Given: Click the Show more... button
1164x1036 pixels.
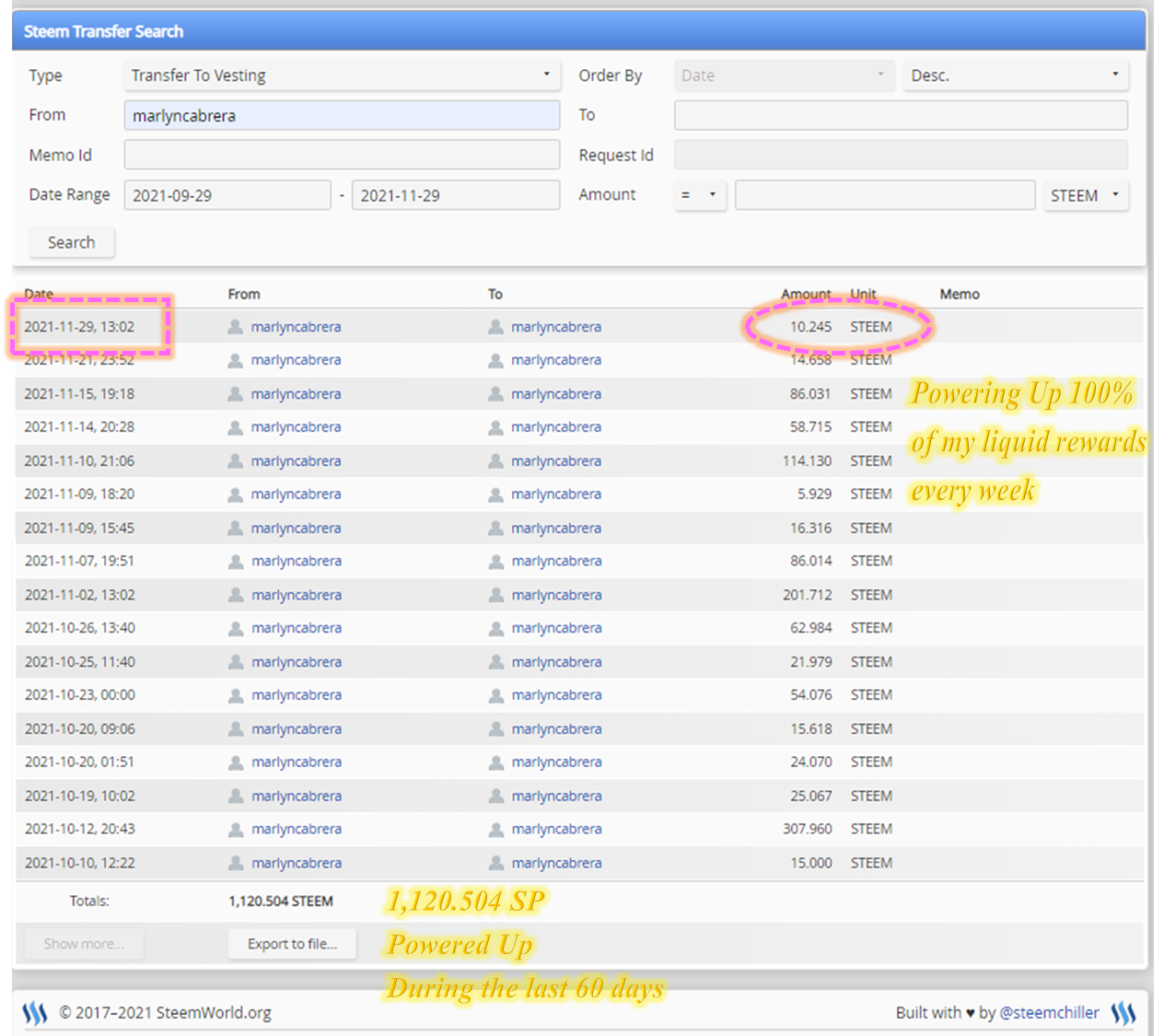Looking at the screenshot, I should click(x=84, y=944).
